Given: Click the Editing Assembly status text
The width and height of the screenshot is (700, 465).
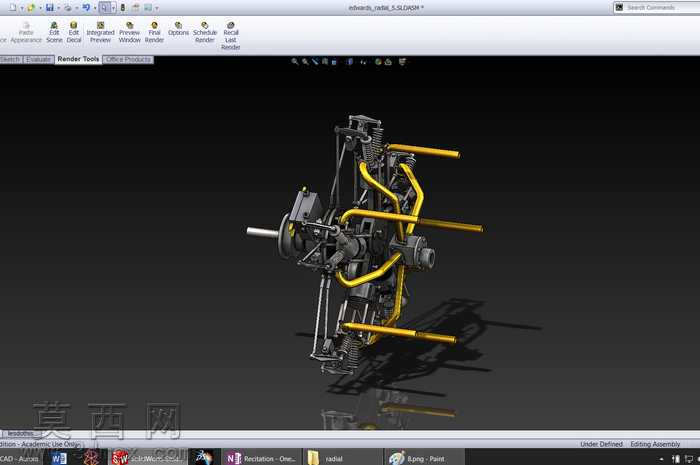Looking at the screenshot, I should pos(655,444).
